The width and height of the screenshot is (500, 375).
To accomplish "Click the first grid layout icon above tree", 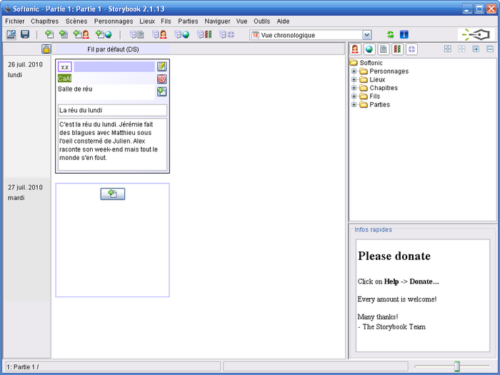I will (448, 49).
